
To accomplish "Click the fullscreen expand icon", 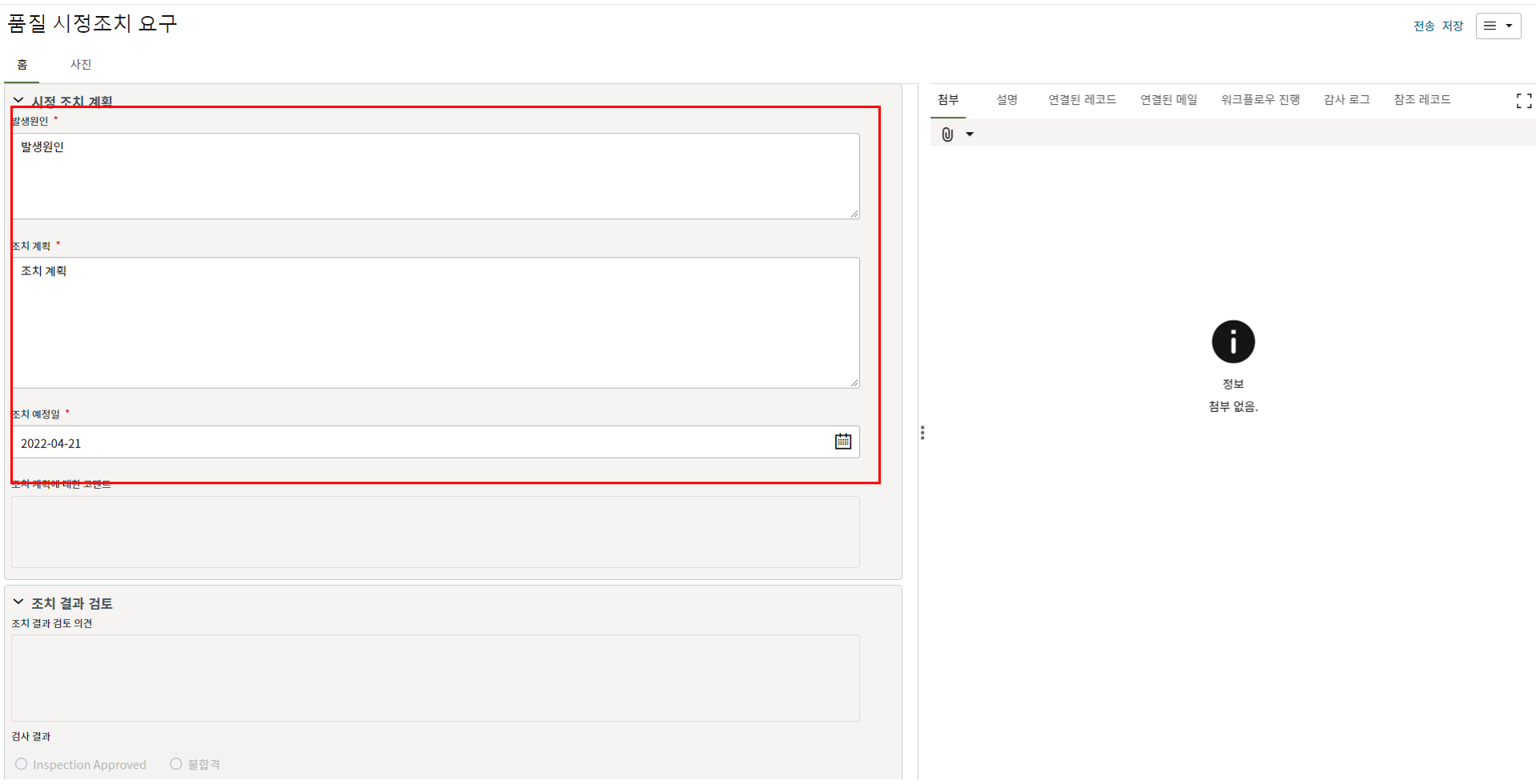I will point(1523,101).
